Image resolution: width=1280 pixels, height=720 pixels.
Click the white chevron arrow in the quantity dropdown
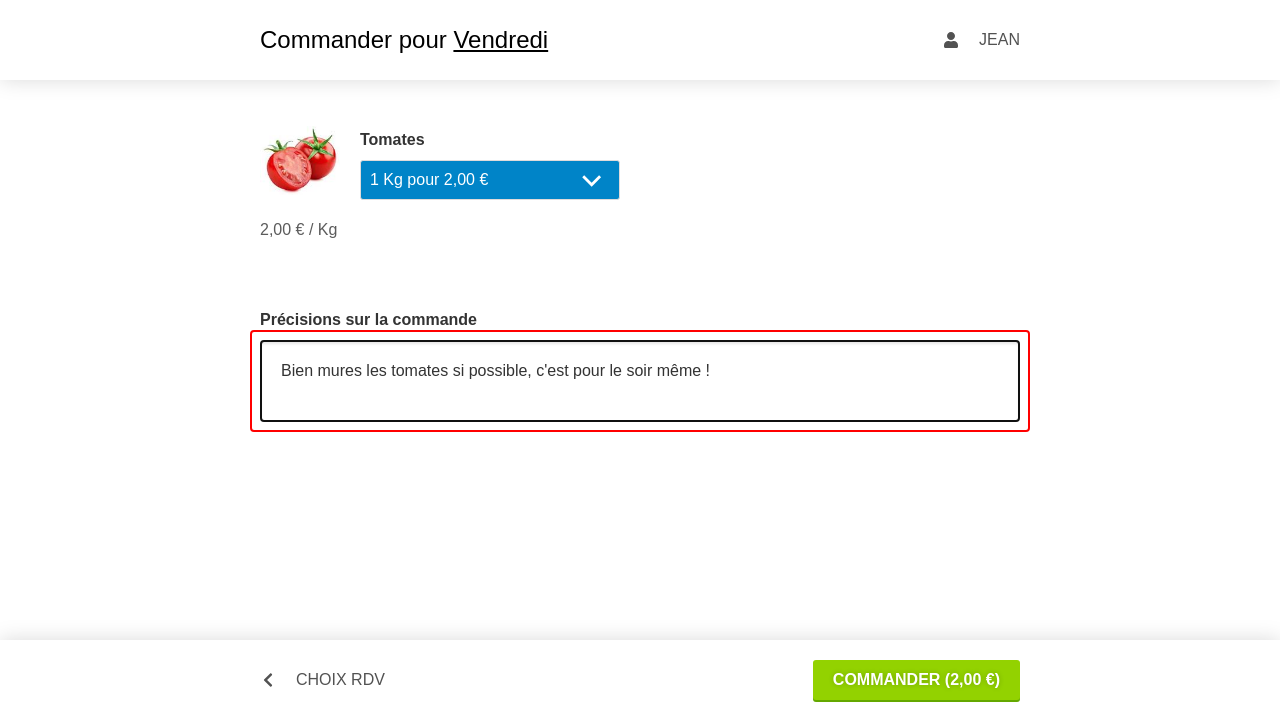(591, 181)
